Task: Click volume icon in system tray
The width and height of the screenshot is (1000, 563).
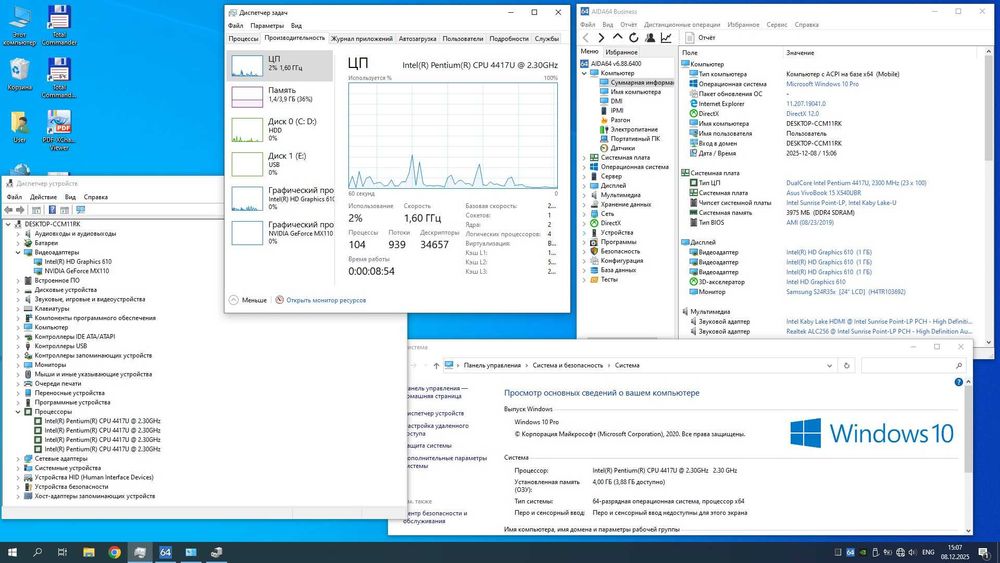Action: tap(912, 552)
